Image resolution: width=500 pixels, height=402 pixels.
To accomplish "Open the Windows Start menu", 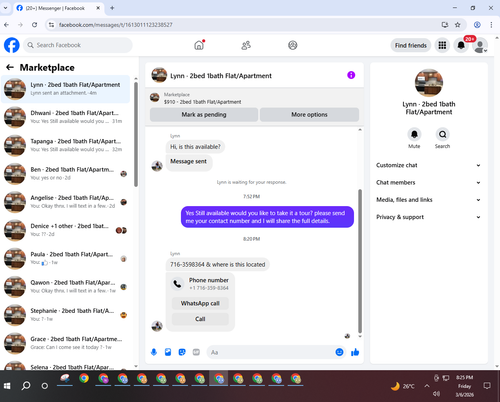I will point(7,386).
